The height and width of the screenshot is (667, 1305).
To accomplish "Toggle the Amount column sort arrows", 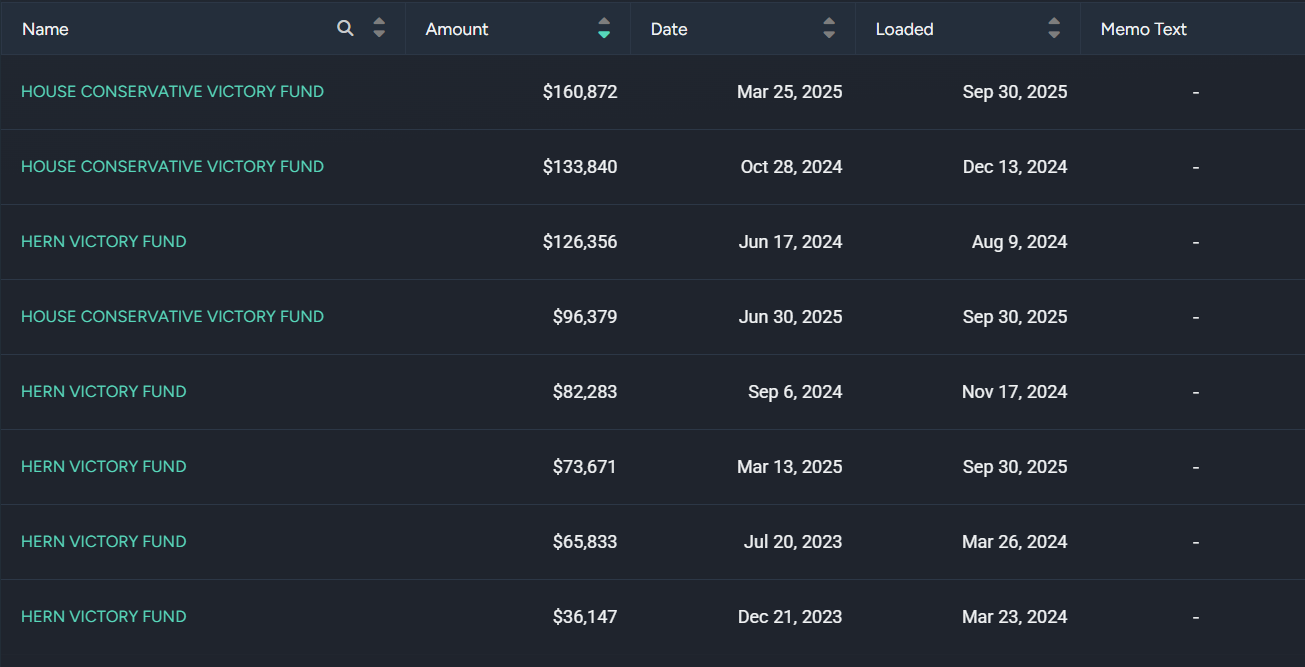I will pyautogui.click(x=604, y=28).
